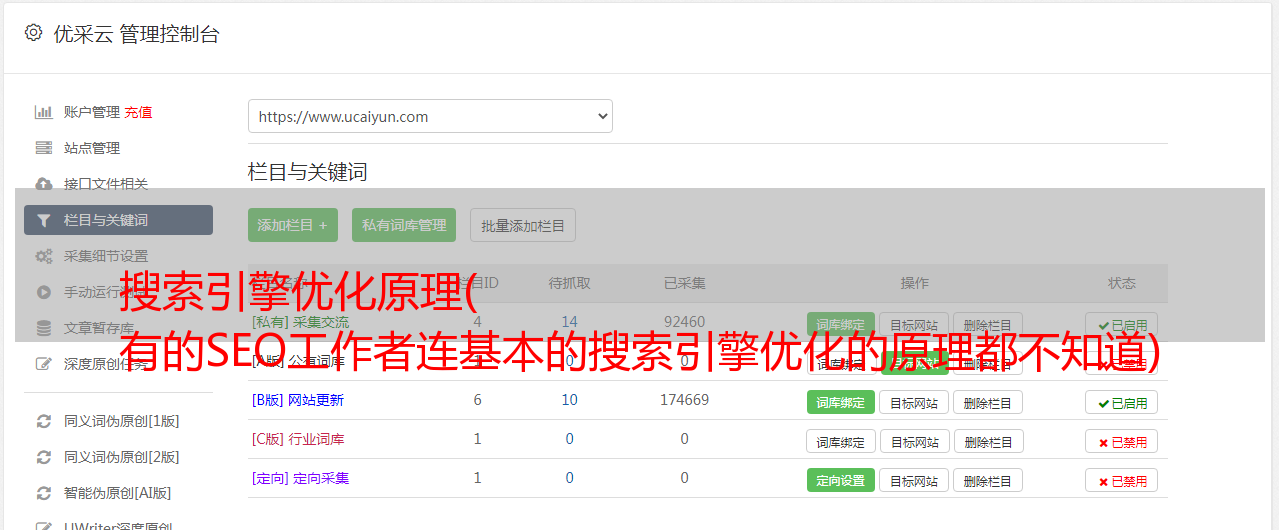The image size is (1279, 530).
Task: Click the play icon for 手动运行
Action: tap(44, 292)
